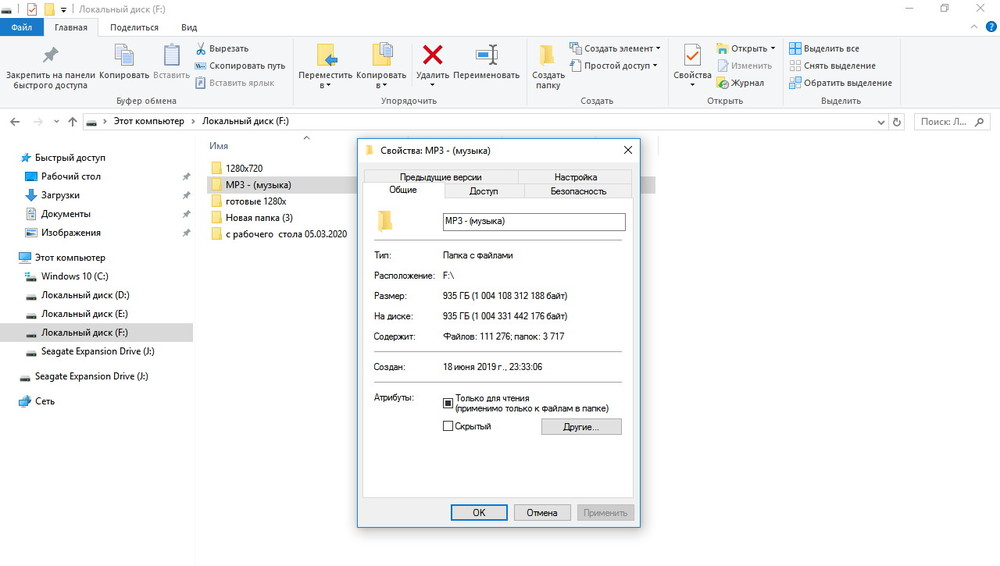Click Pin to Quick access icon
Viewport: 1000px width, 566px height.
(50, 56)
